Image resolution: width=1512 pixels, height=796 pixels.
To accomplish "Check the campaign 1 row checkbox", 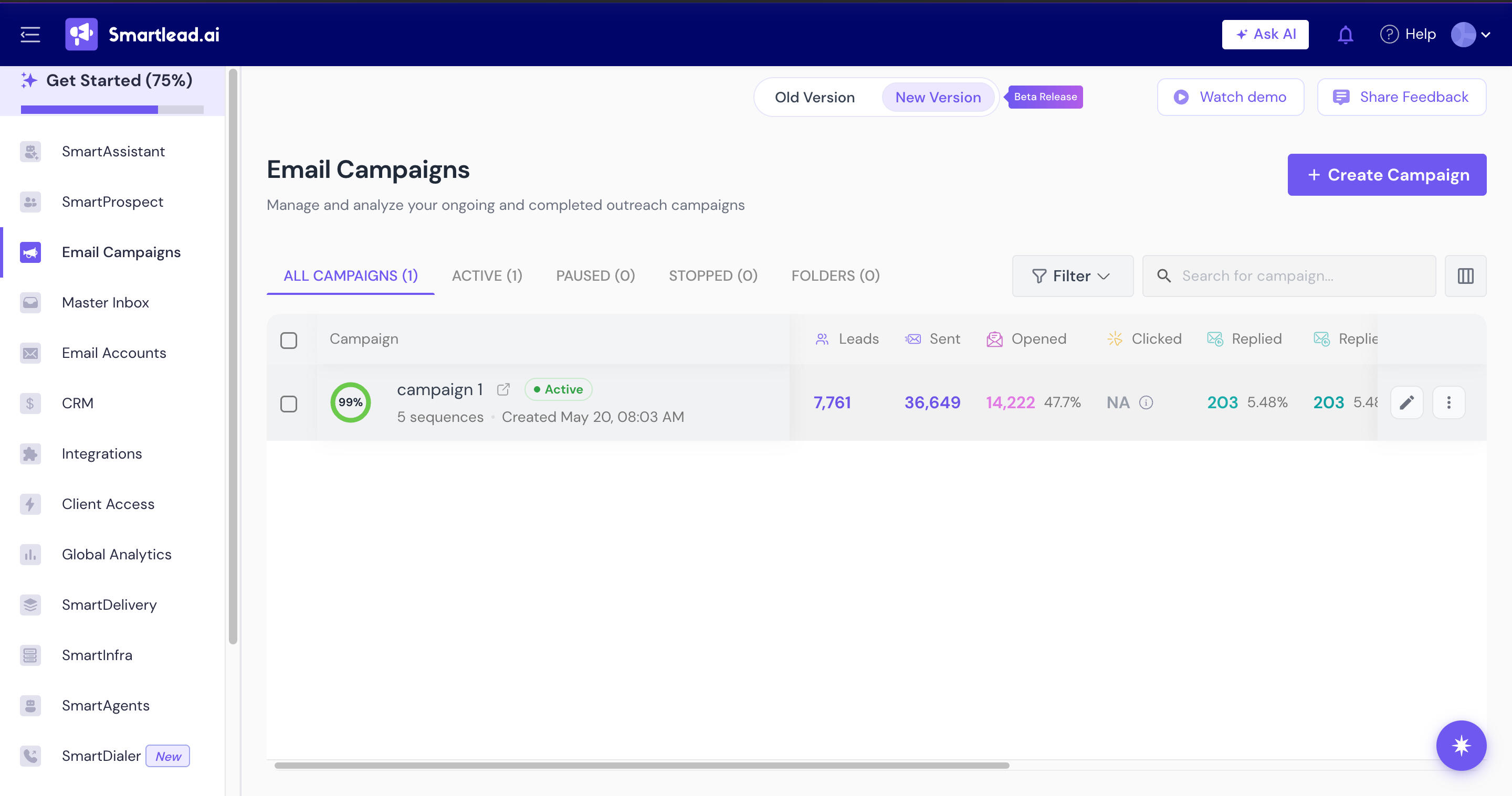I will [288, 404].
